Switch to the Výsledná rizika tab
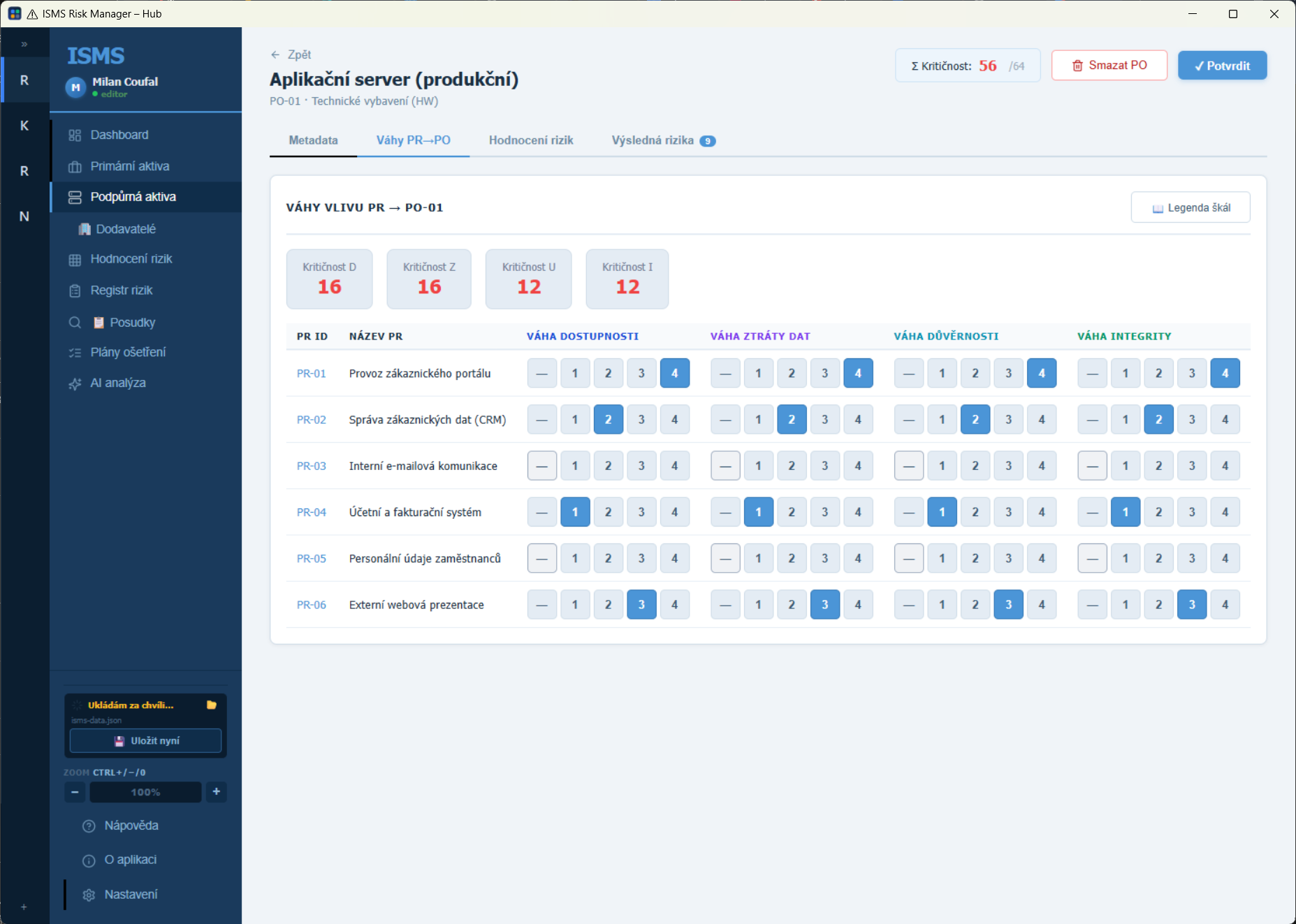Image resolution: width=1296 pixels, height=924 pixels. coord(663,140)
